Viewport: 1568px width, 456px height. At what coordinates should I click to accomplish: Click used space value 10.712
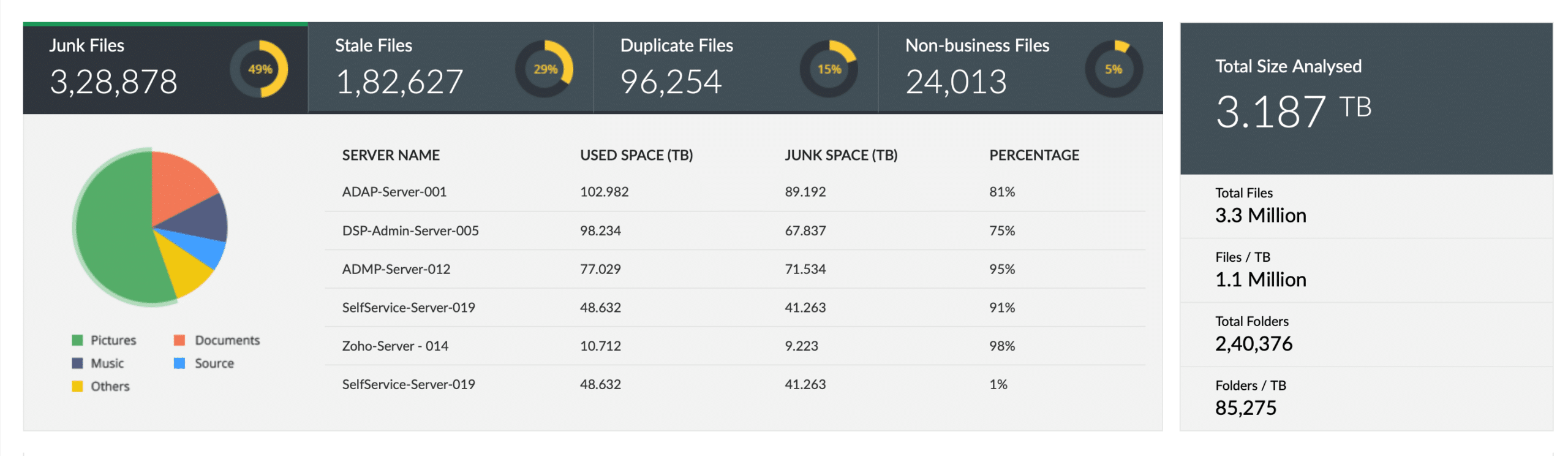[600, 346]
